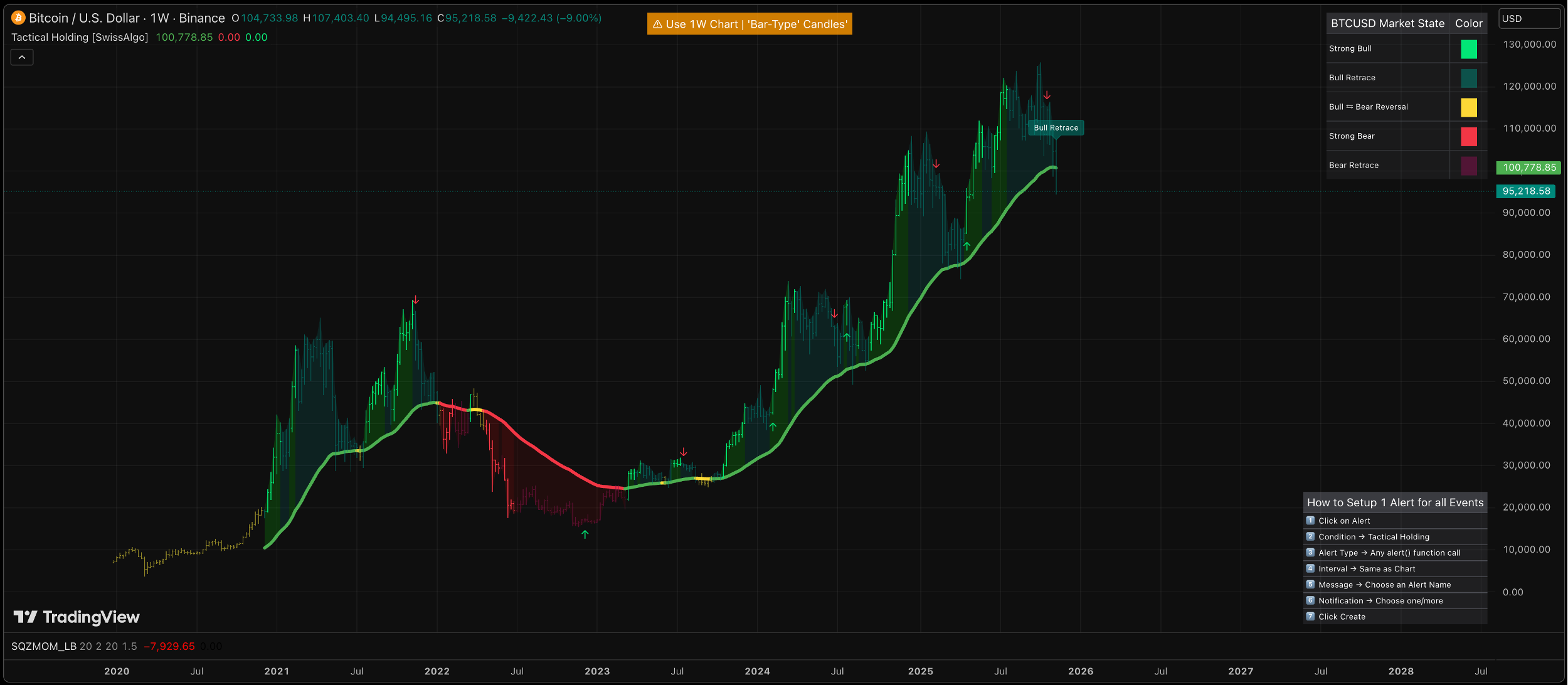This screenshot has height=685, width=1568.
Task: Click the green up arrow below the 2022 bottom
Action: (x=585, y=534)
